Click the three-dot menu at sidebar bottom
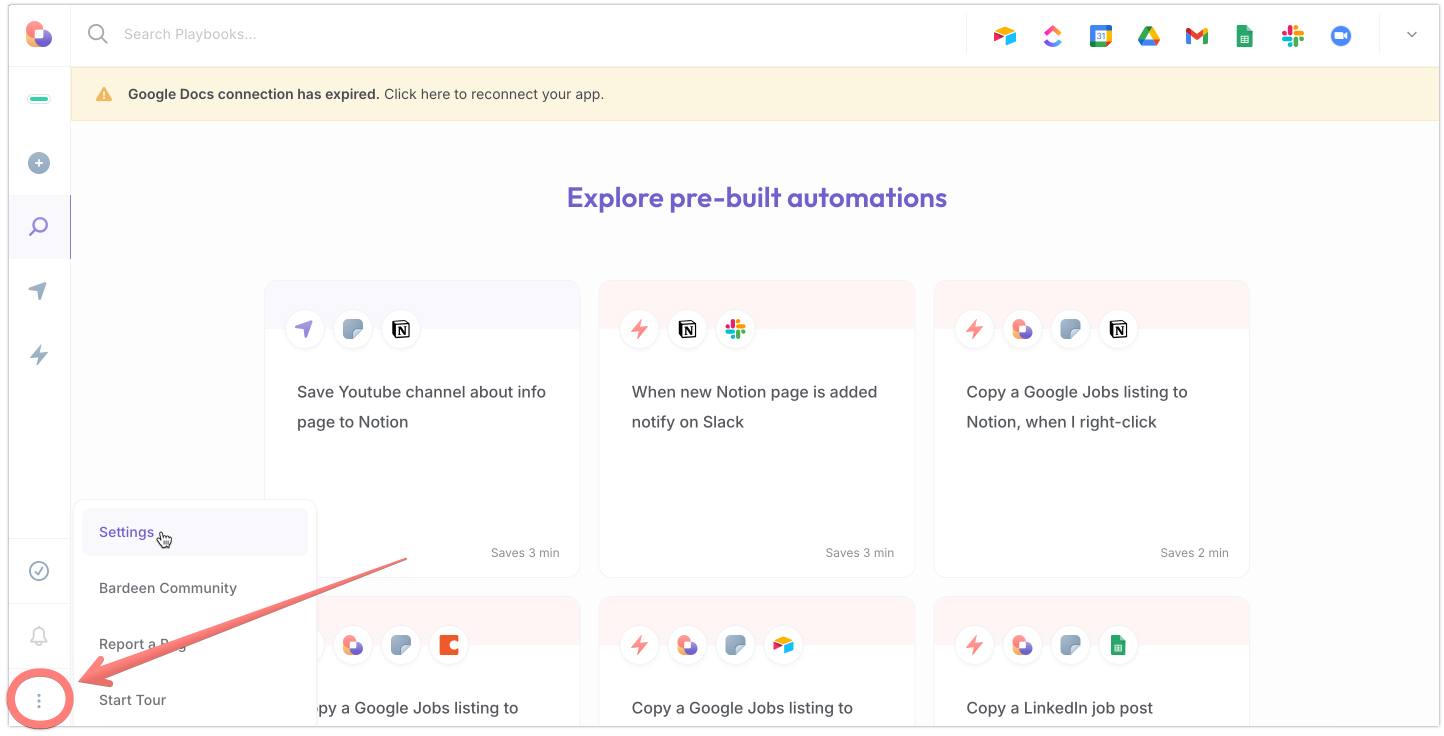This screenshot has height=736, width=1444. point(39,701)
